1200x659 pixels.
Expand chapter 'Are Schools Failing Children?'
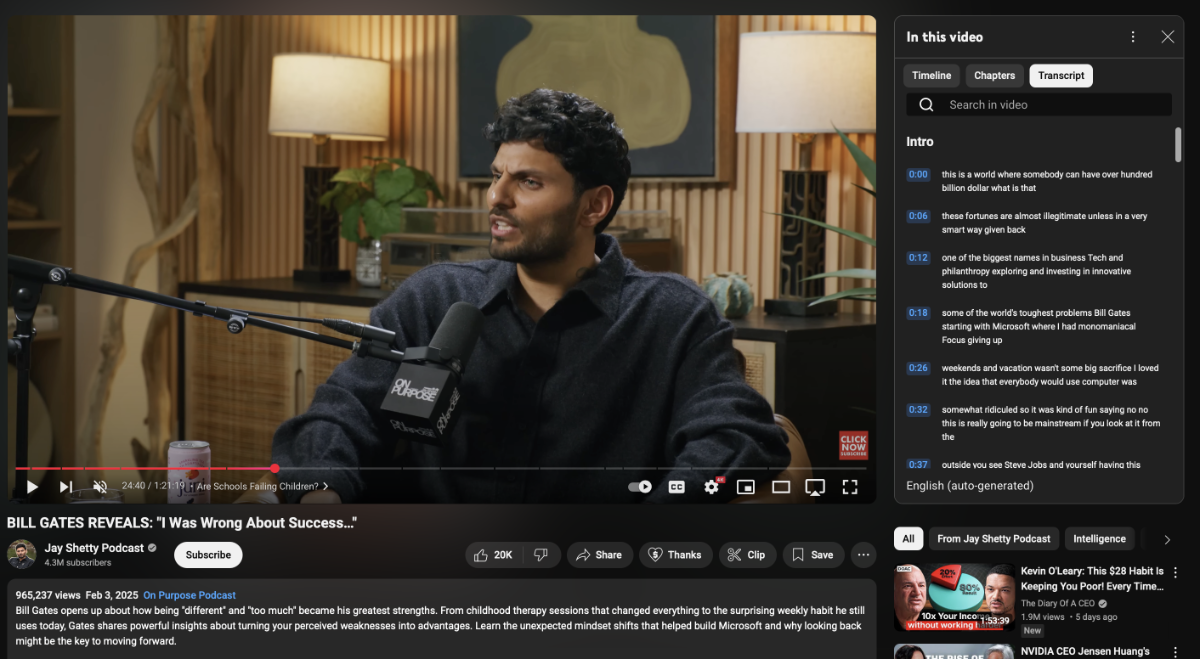(262, 487)
